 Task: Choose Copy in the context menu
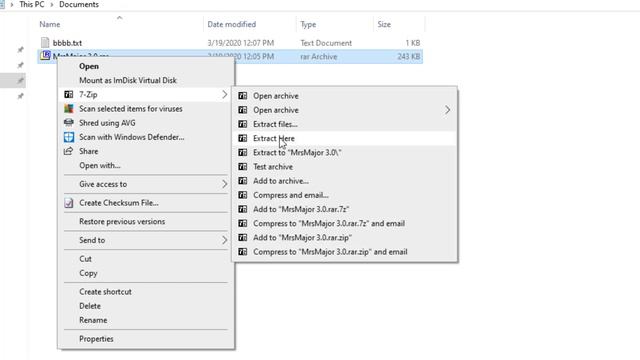88,273
